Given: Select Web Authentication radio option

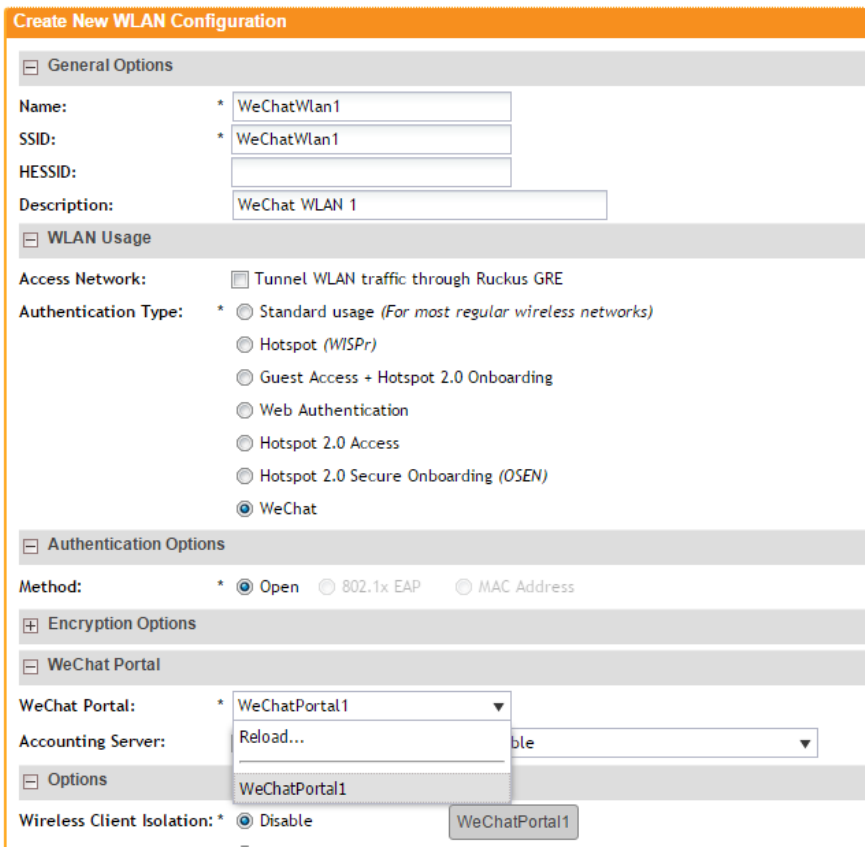Looking at the screenshot, I should point(244,410).
